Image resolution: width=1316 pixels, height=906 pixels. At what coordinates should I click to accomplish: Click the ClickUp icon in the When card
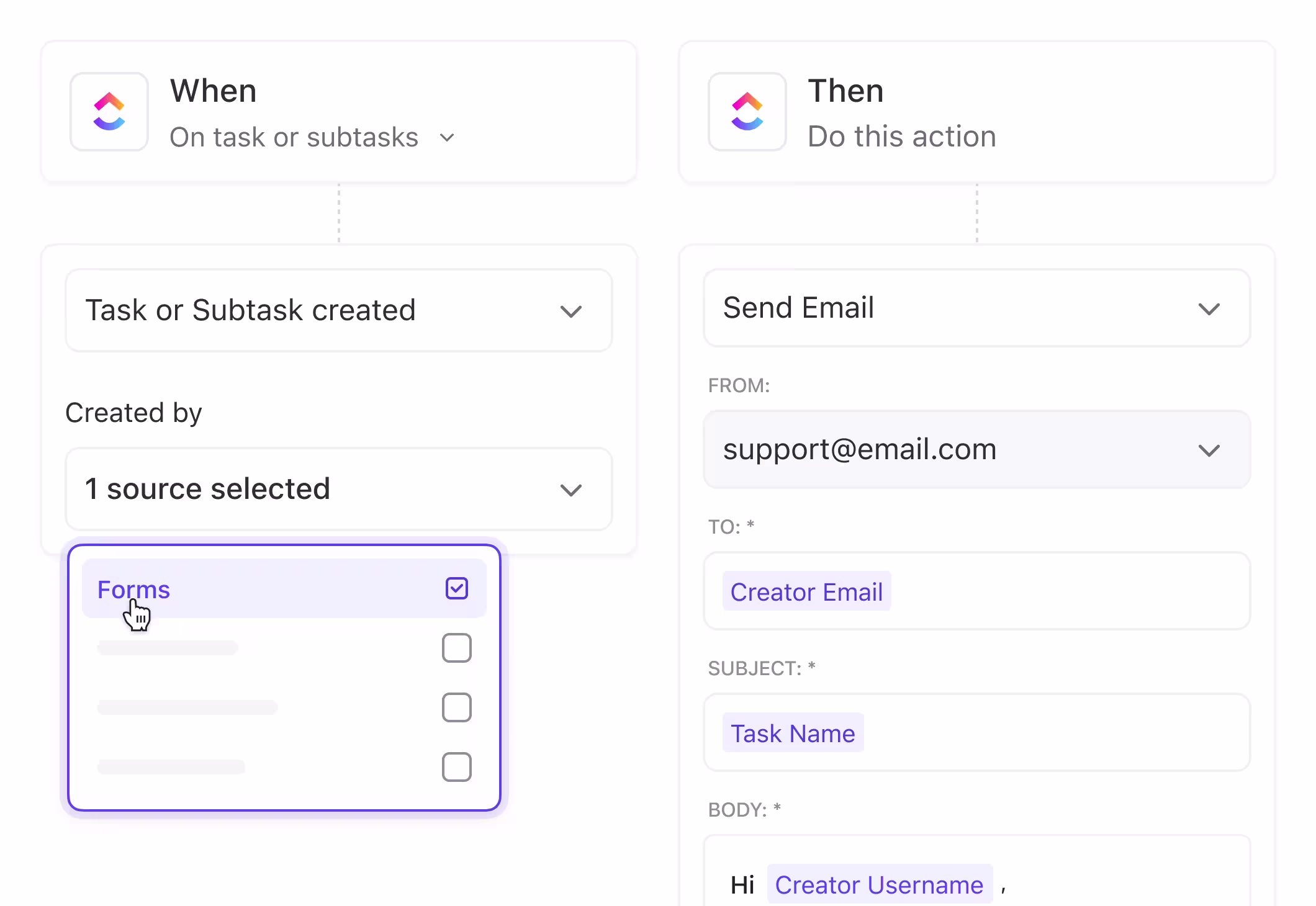click(x=109, y=112)
